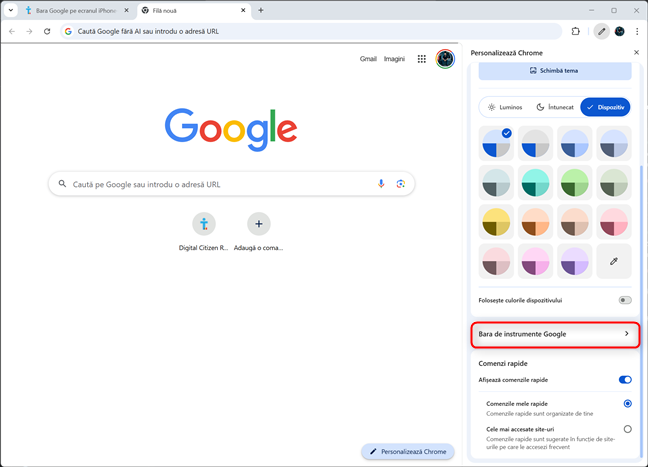Select Luminos theme mode
Viewport: 648px width, 467px height.
(x=505, y=107)
